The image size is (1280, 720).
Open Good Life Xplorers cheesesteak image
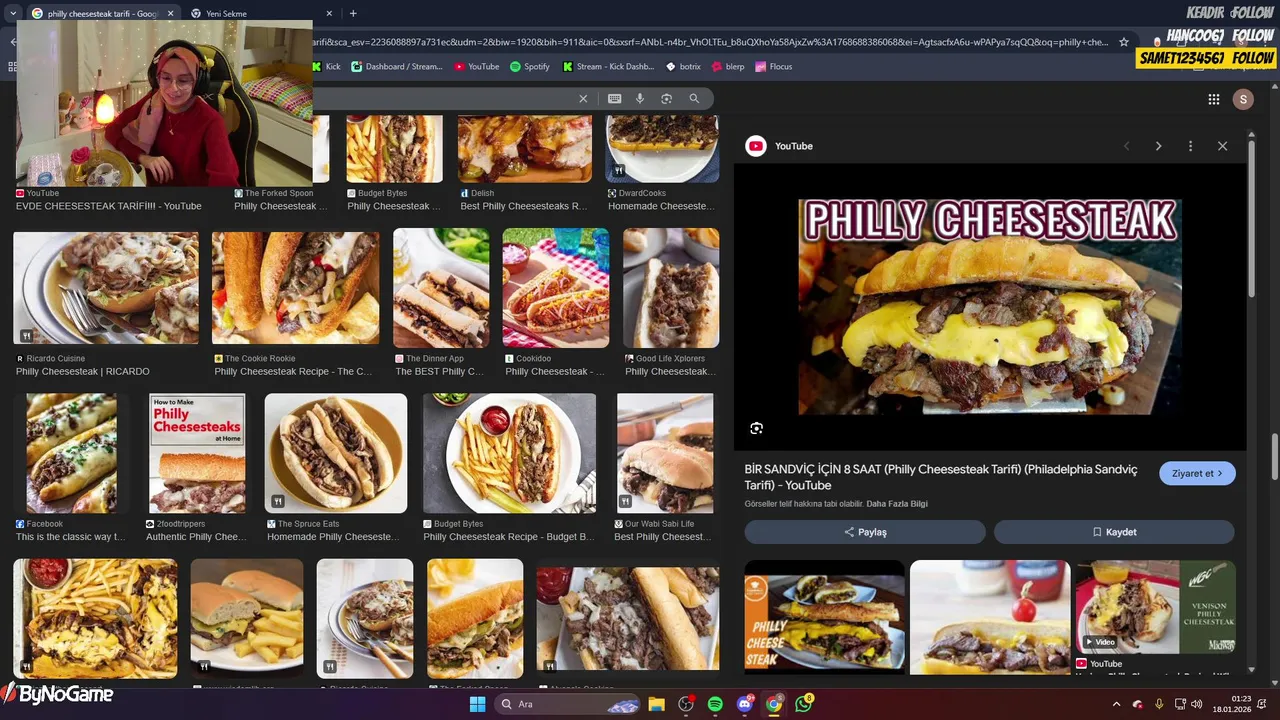pyautogui.click(x=671, y=288)
